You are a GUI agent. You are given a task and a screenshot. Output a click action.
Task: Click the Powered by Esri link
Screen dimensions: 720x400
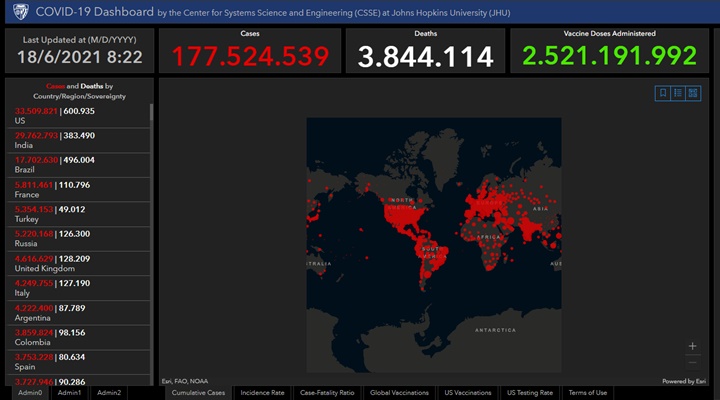coord(684,381)
